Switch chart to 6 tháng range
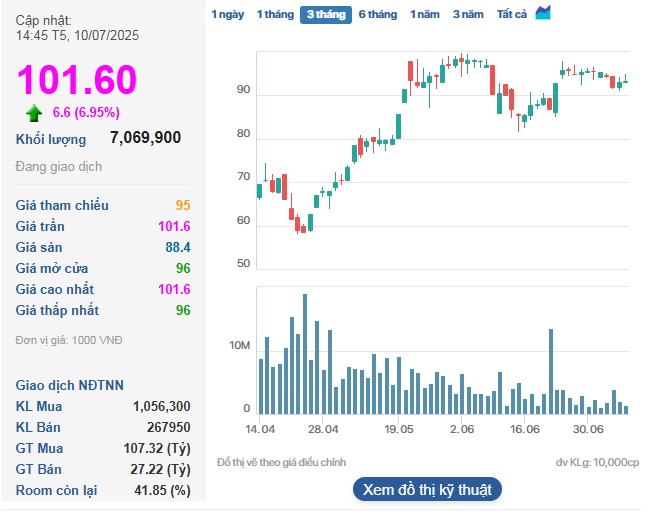Image resolution: width=668 pixels, height=517 pixels. 377,14
